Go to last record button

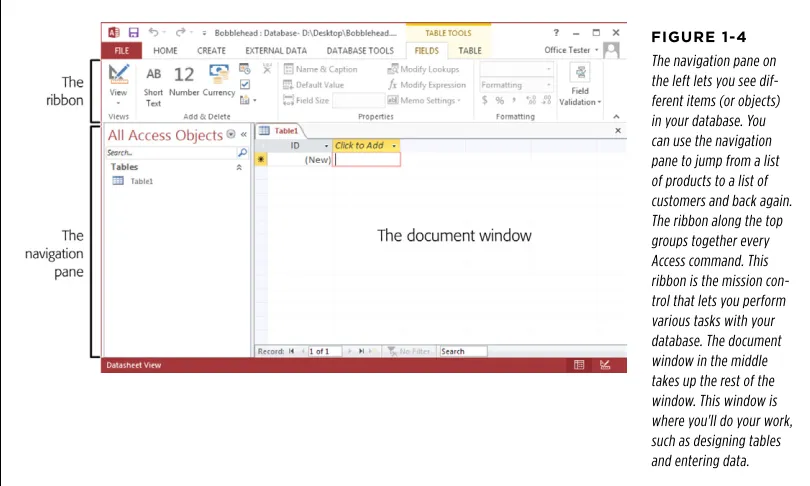coord(361,351)
